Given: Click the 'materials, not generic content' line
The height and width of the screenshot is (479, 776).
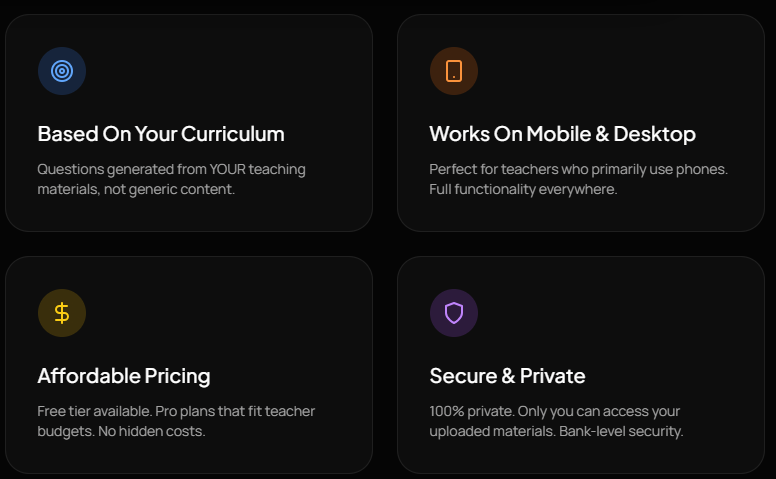Looking at the screenshot, I should coord(136,189).
